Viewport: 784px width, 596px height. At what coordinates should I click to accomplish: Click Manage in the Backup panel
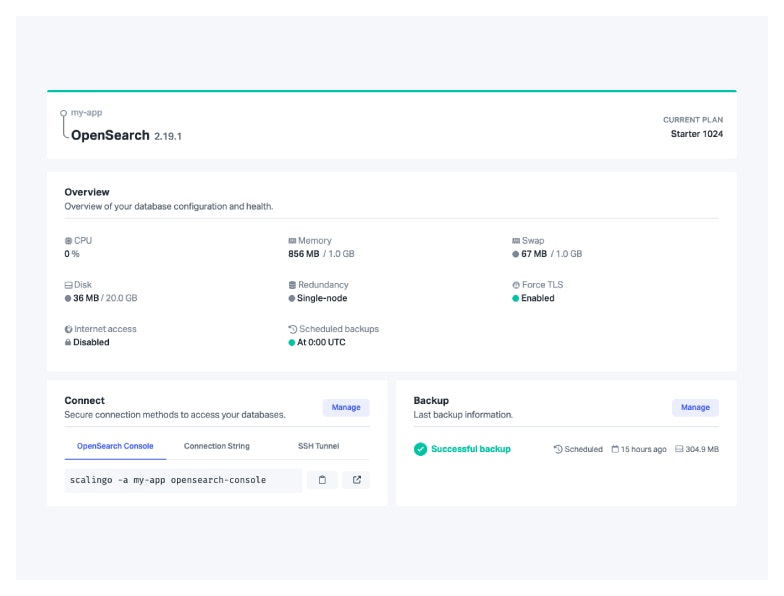point(695,408)
